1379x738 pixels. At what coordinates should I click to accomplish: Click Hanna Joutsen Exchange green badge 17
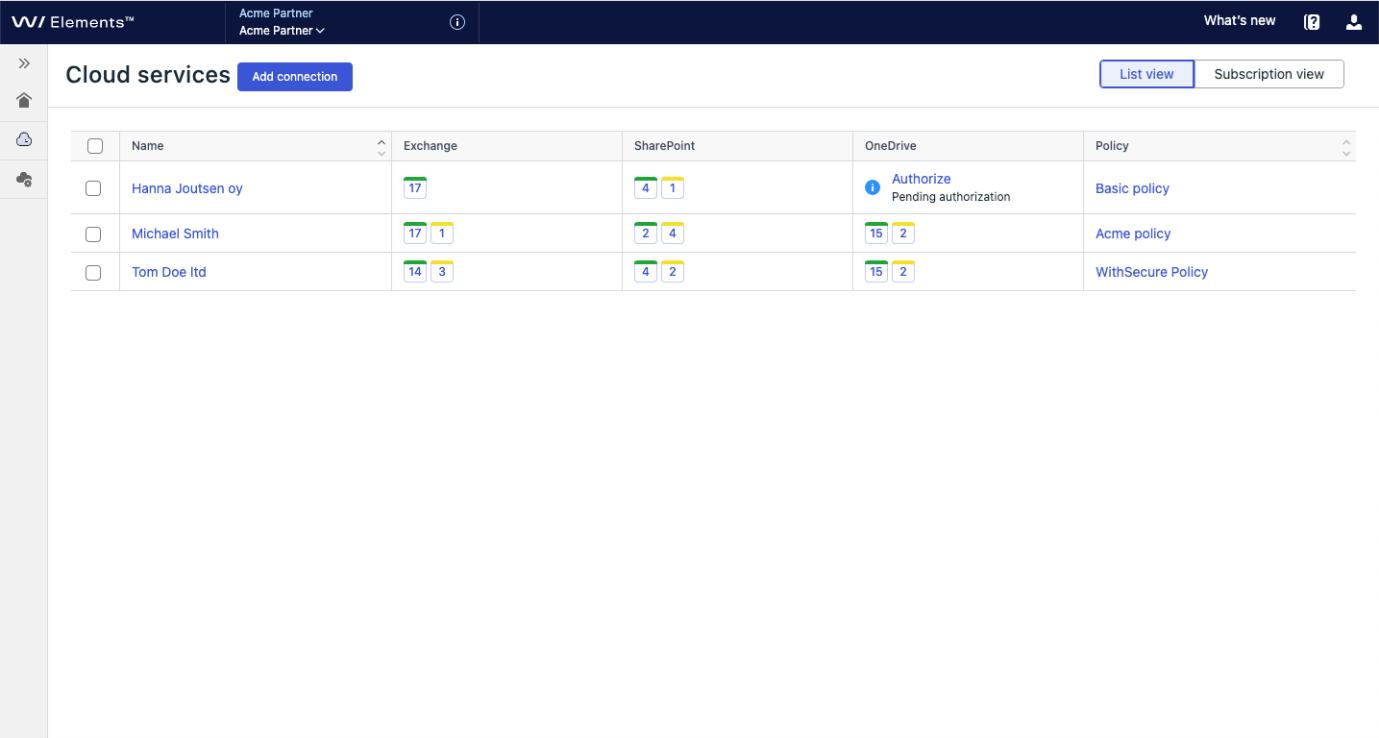pos(415,187)
